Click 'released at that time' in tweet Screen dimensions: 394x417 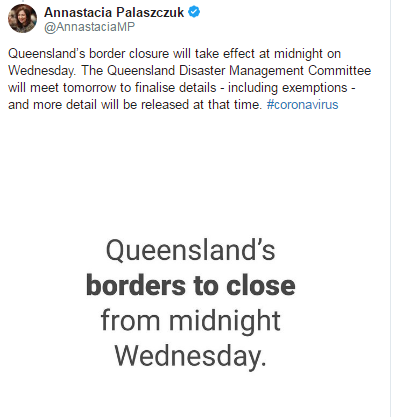pos(201,105)
